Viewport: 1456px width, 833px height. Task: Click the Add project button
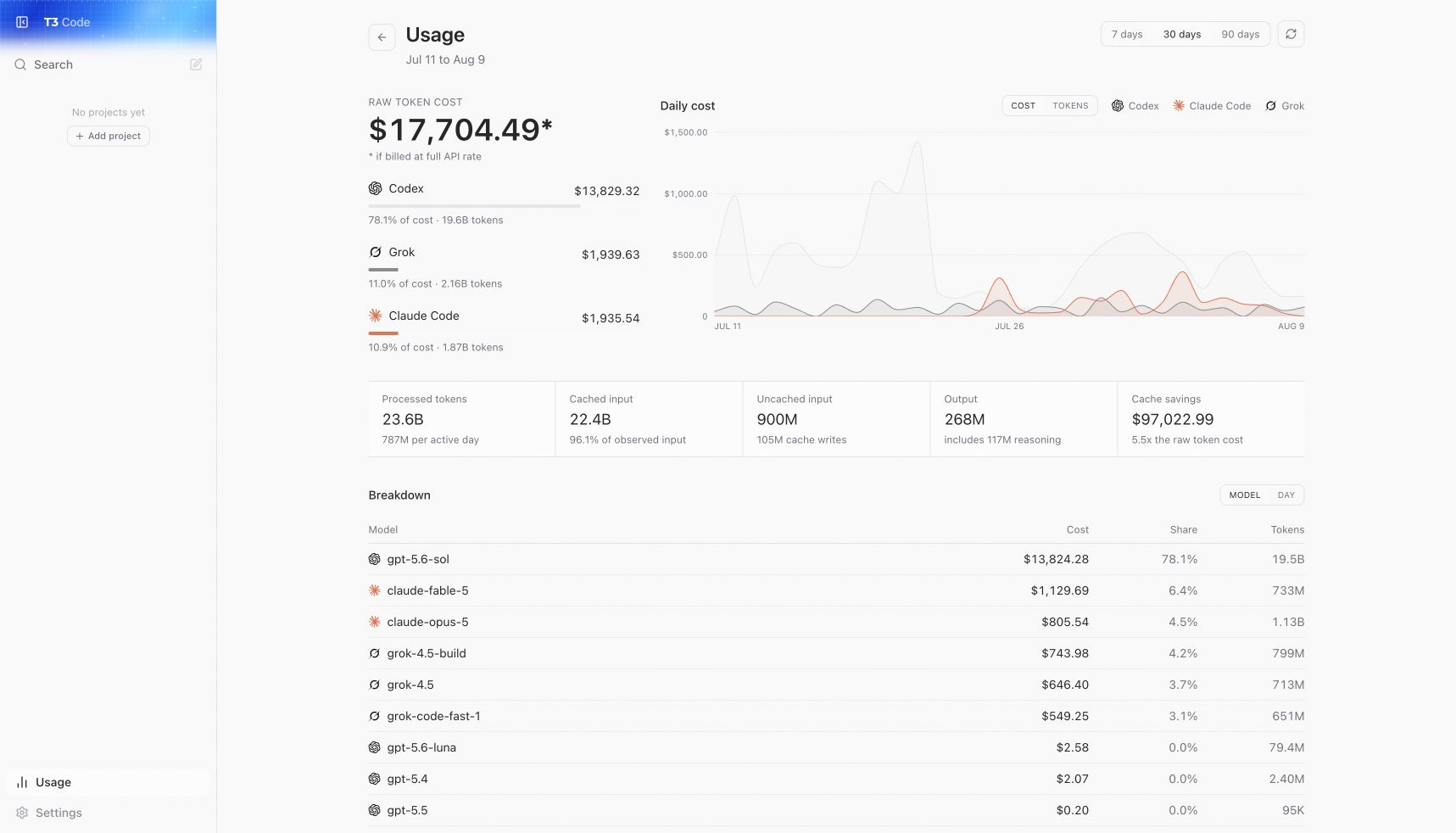coord(109,136)
